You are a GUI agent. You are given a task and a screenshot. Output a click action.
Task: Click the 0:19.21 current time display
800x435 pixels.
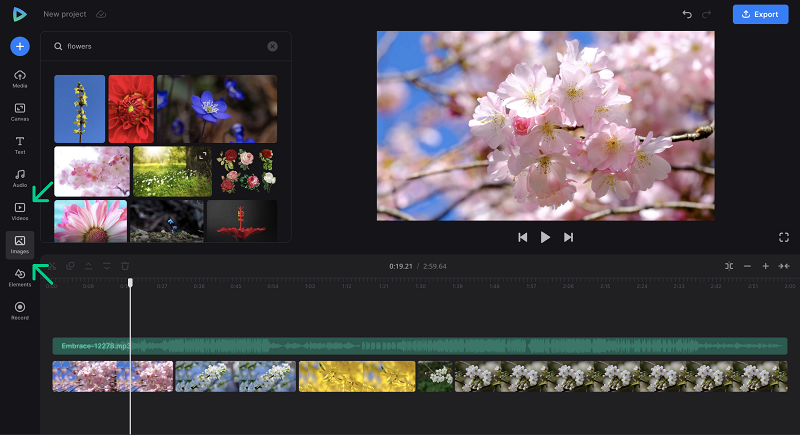pos(401,266)
